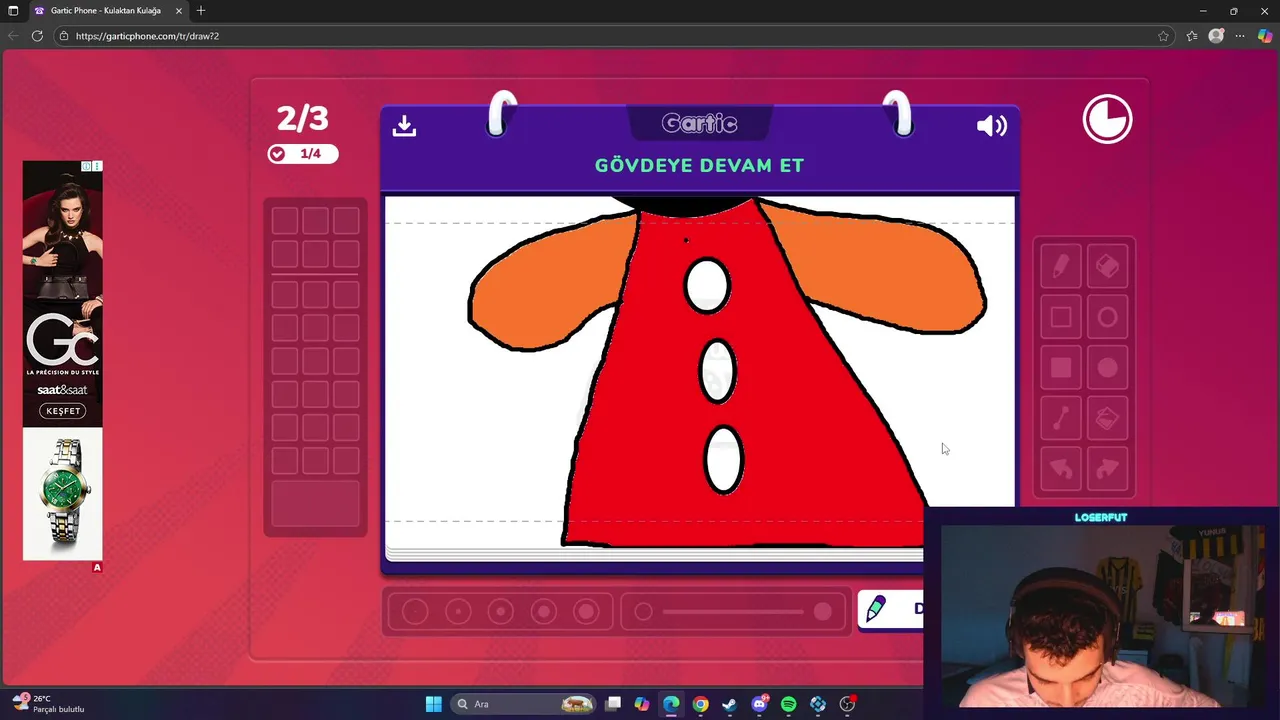Select the pencil drawing tool
Image resolution: width=1280 pixels, height=720 pixels.
coord(1061,267)
